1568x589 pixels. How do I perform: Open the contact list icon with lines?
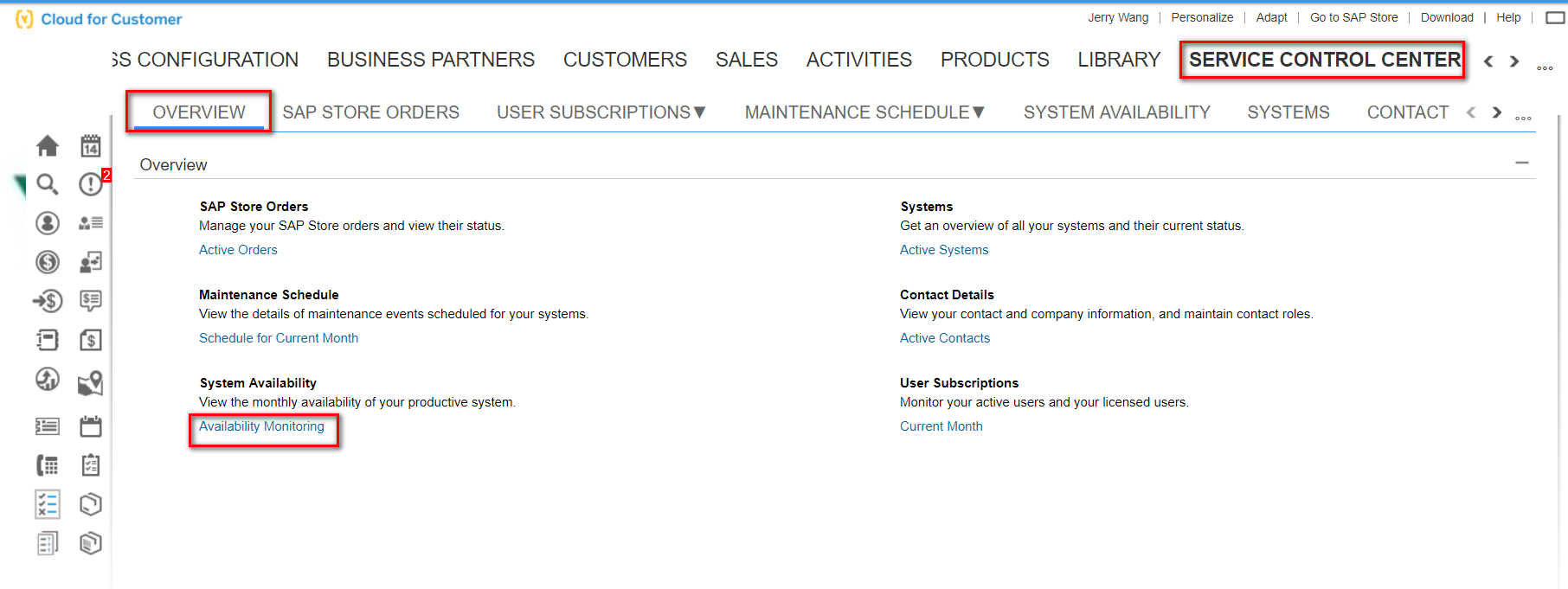point(91,223)
